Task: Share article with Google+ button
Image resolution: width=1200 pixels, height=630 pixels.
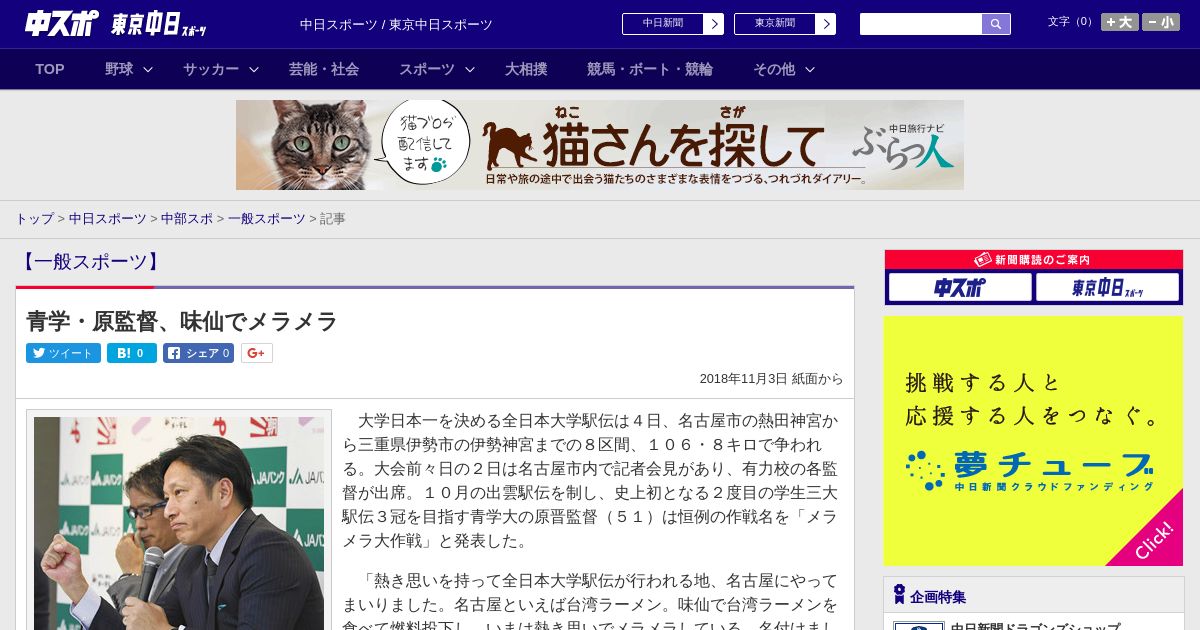Action: coord(257,353)
